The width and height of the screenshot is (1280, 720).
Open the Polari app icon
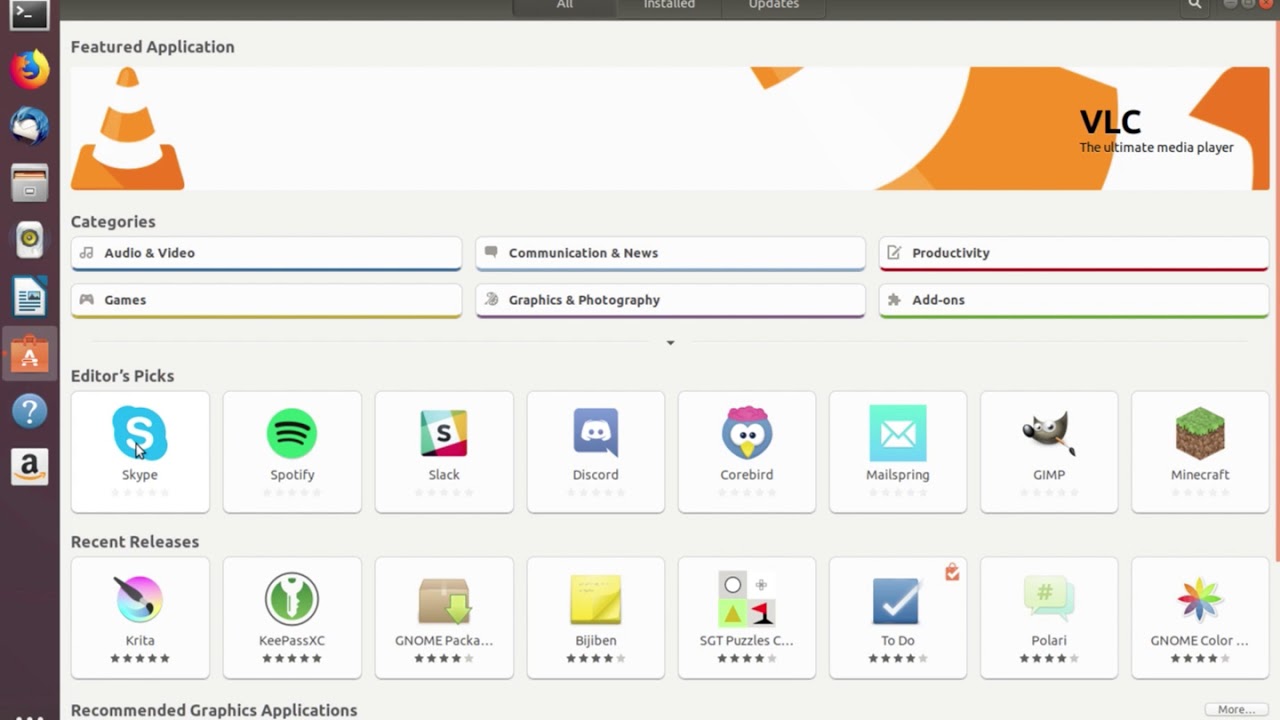coord(1049,599)
